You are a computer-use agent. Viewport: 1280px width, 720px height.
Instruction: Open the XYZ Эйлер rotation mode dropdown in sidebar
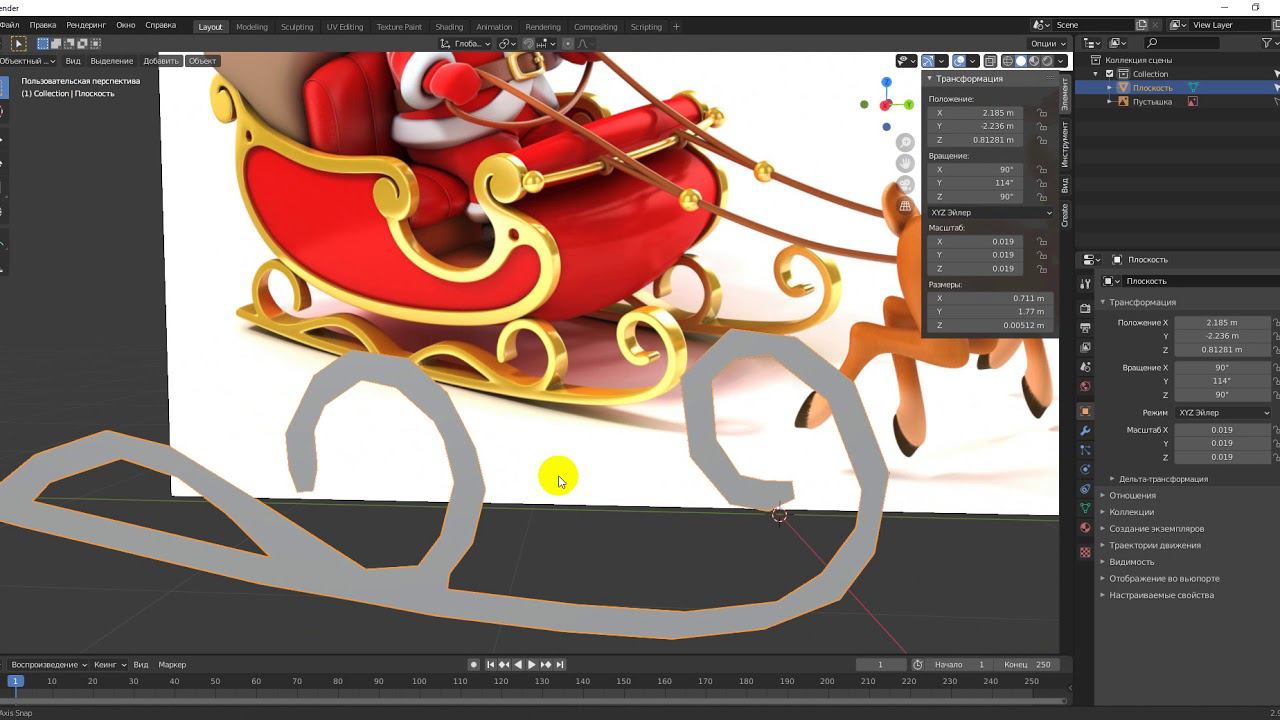click(991, 212)
